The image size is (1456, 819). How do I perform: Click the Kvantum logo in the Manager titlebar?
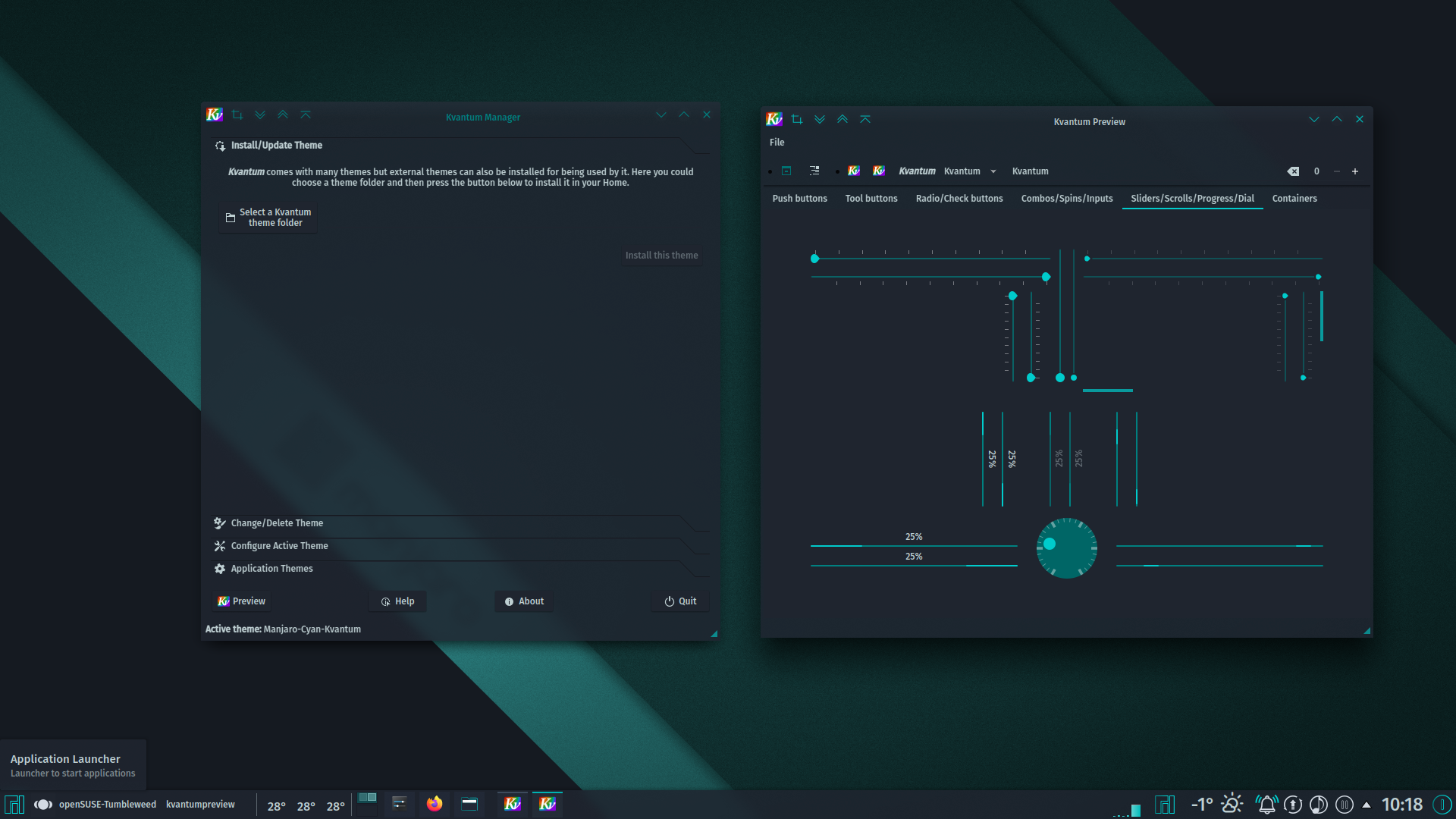point(215,115)
